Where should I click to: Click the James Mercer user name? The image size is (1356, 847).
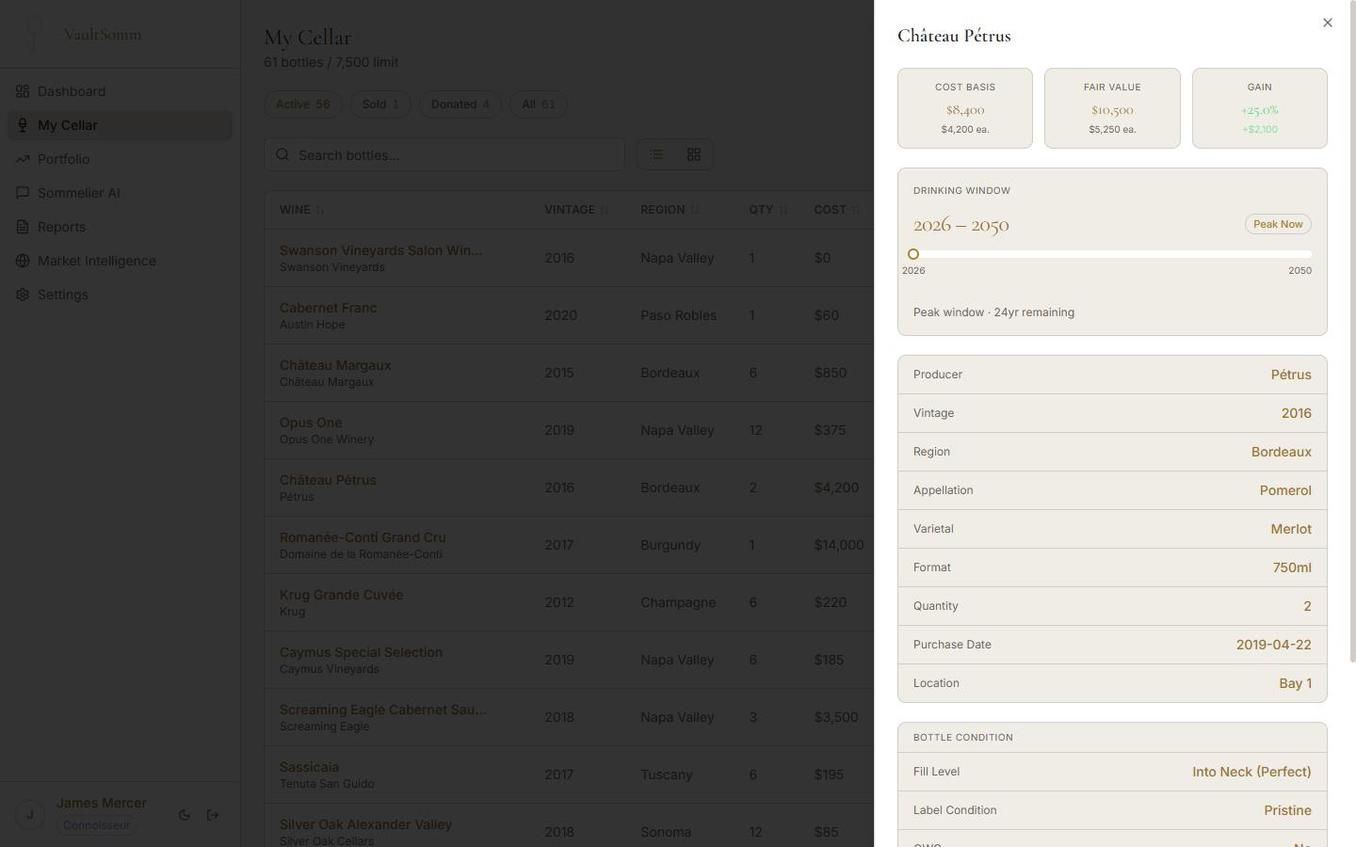click(101, 803)
